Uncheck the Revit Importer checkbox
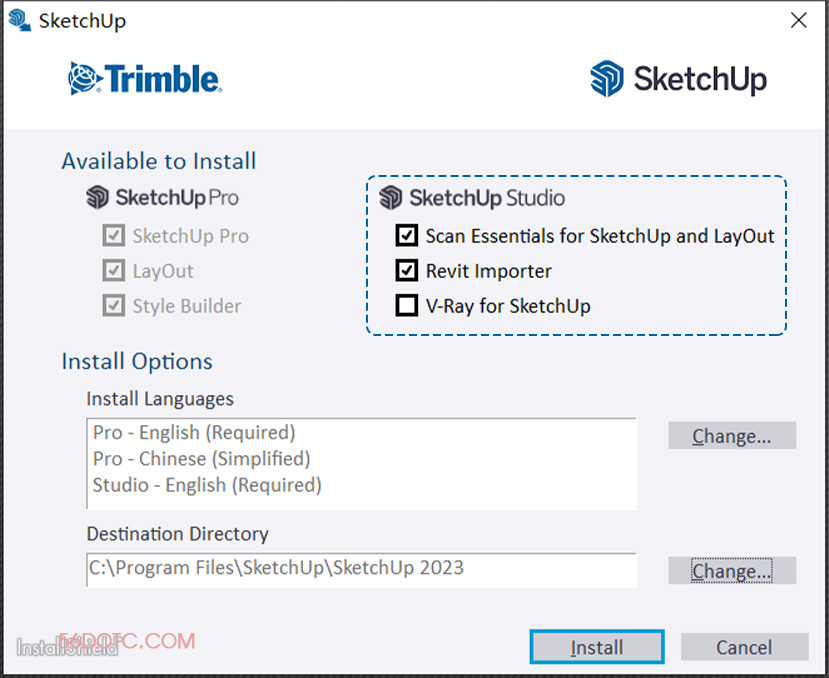Viewport: 829px width, 678px height. [x=407, y=271]
